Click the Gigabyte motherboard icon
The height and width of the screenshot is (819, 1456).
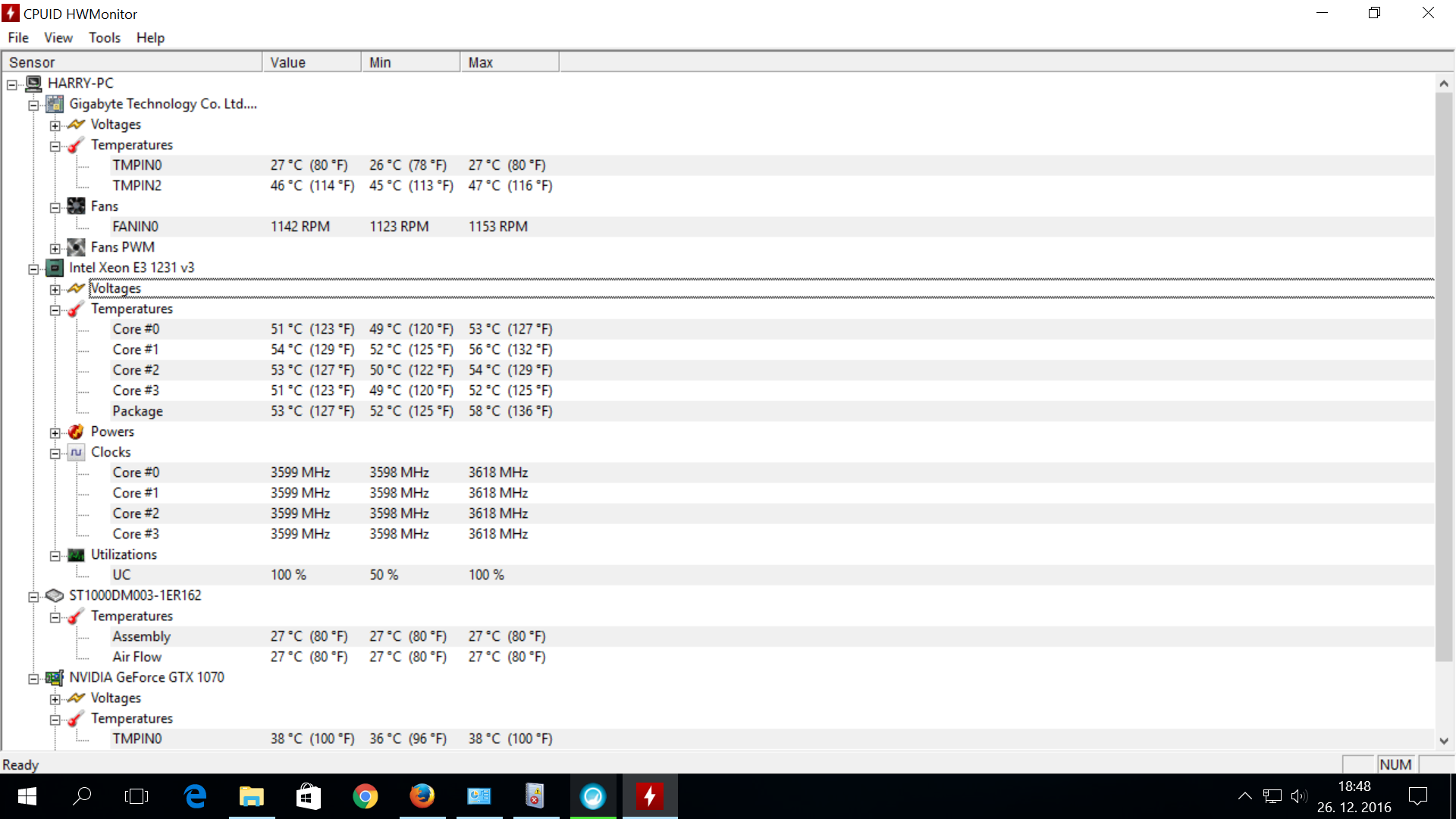tap(55, 104)
